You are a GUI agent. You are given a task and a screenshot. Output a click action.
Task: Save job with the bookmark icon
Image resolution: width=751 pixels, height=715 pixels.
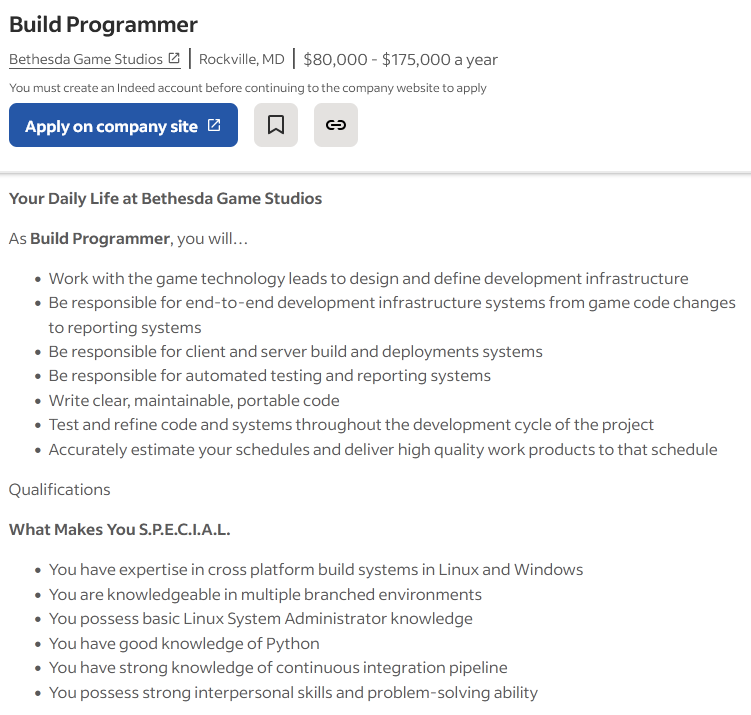pyautogui.click(x=276, y=125)
